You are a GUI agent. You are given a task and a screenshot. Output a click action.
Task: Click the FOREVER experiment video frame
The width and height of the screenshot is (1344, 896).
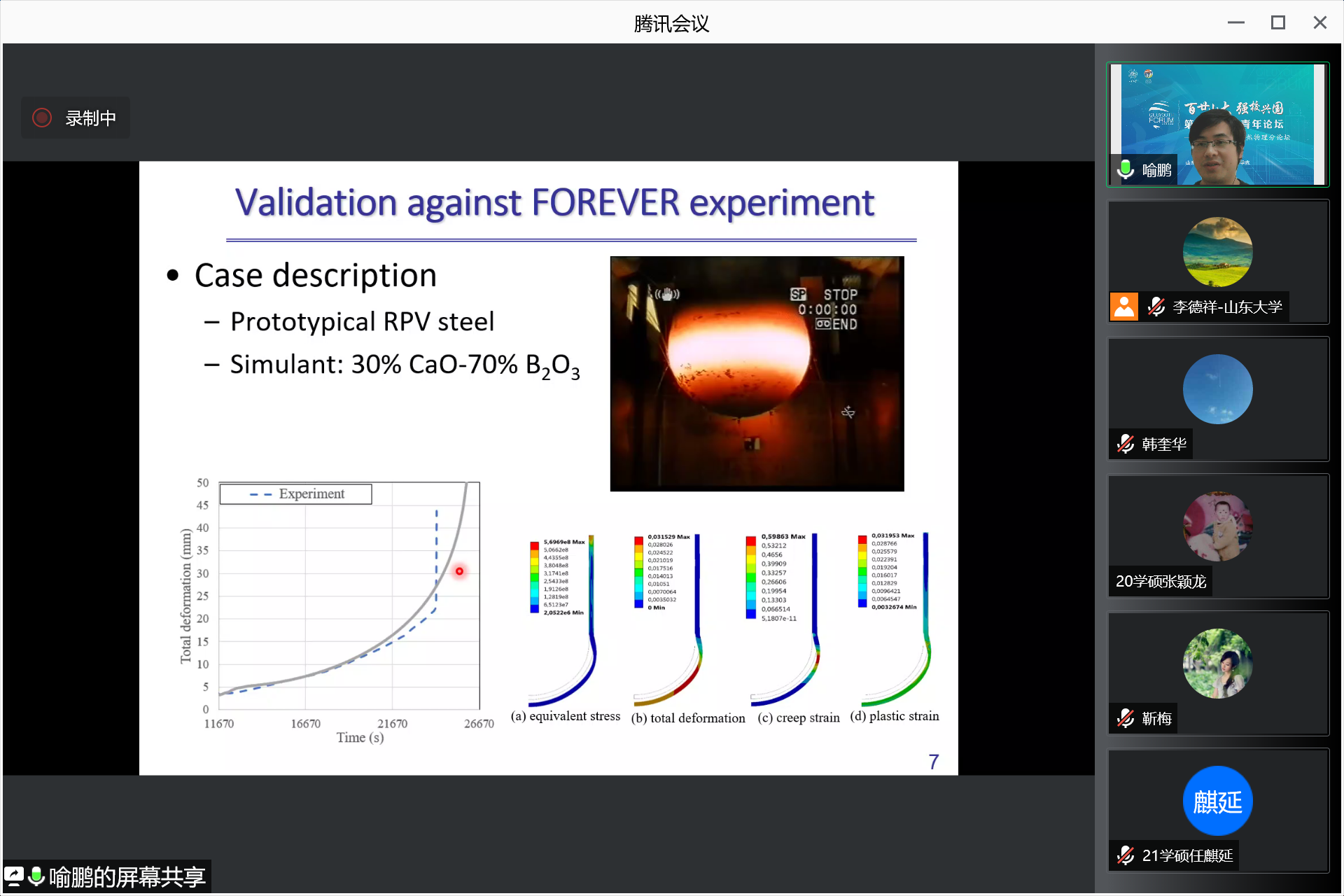click(757, 374)
